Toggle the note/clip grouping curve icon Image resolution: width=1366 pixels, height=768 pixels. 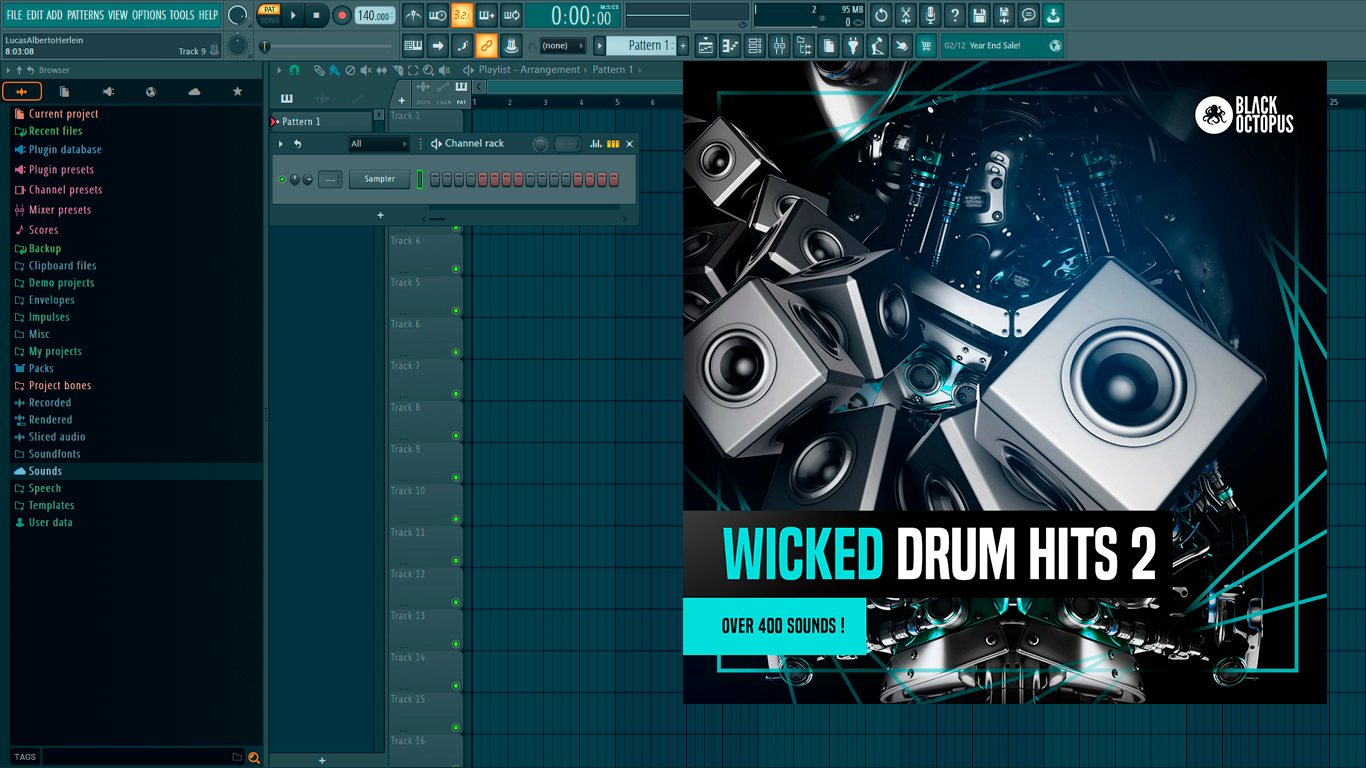point(462,45)
